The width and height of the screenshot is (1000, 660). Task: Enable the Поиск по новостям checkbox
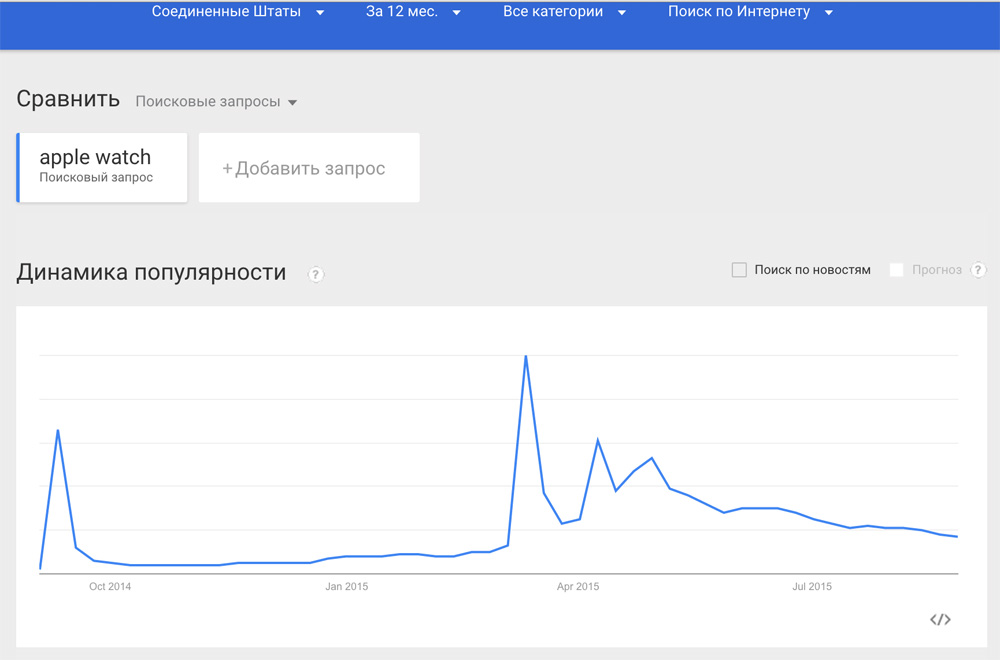point(739,270)
